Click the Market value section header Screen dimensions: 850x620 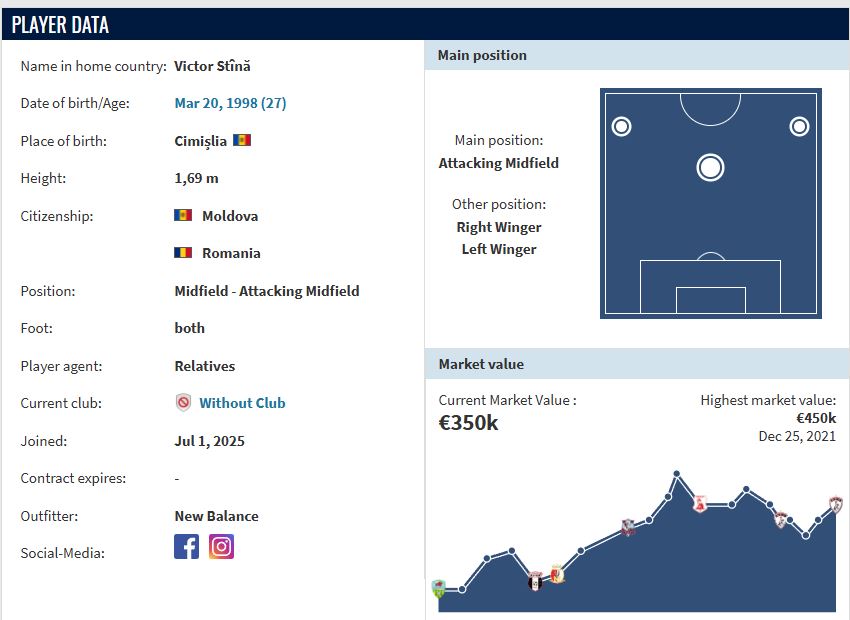coord(637,364)
